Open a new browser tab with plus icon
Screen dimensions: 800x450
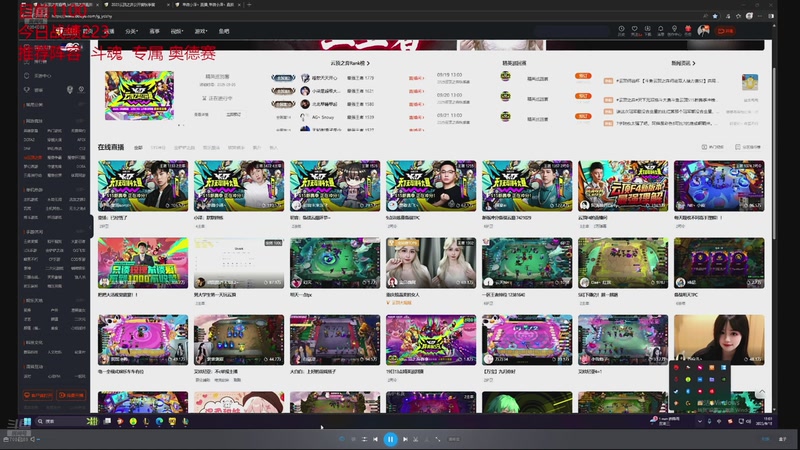coord(249,5)
